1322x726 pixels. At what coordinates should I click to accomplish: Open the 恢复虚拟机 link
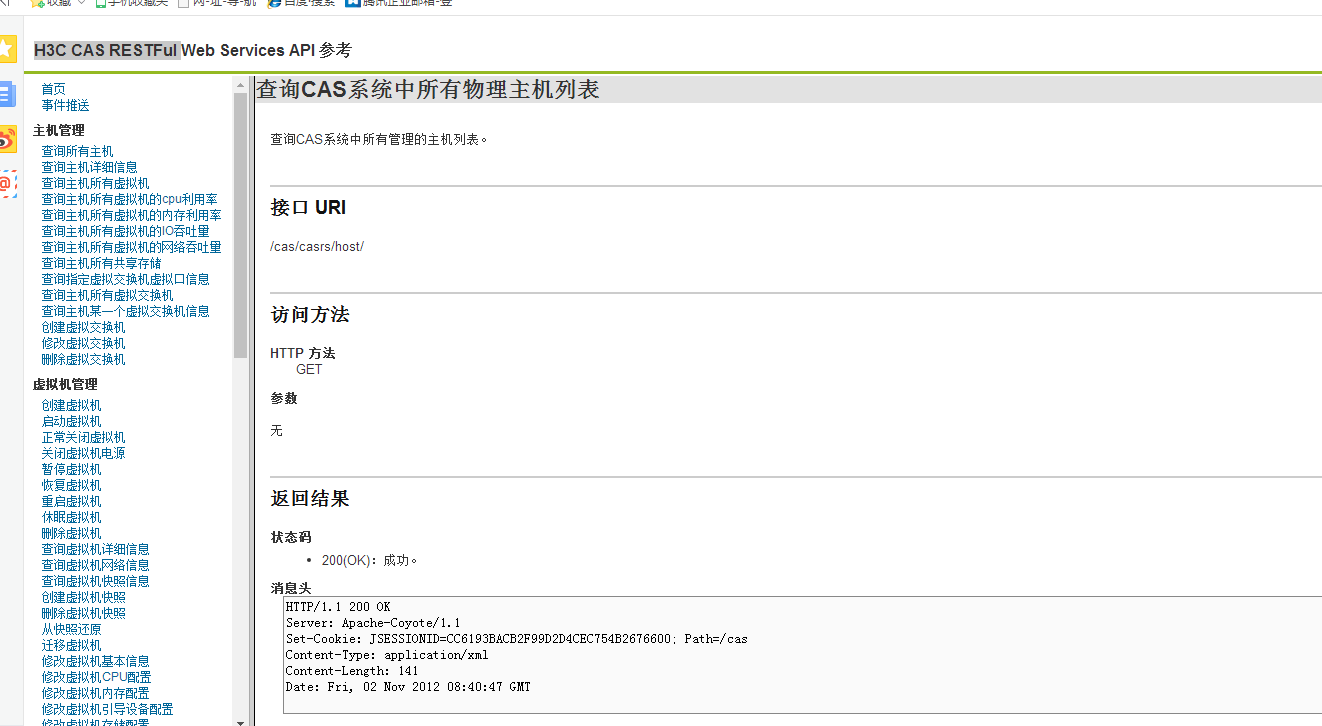click(71, 485)
